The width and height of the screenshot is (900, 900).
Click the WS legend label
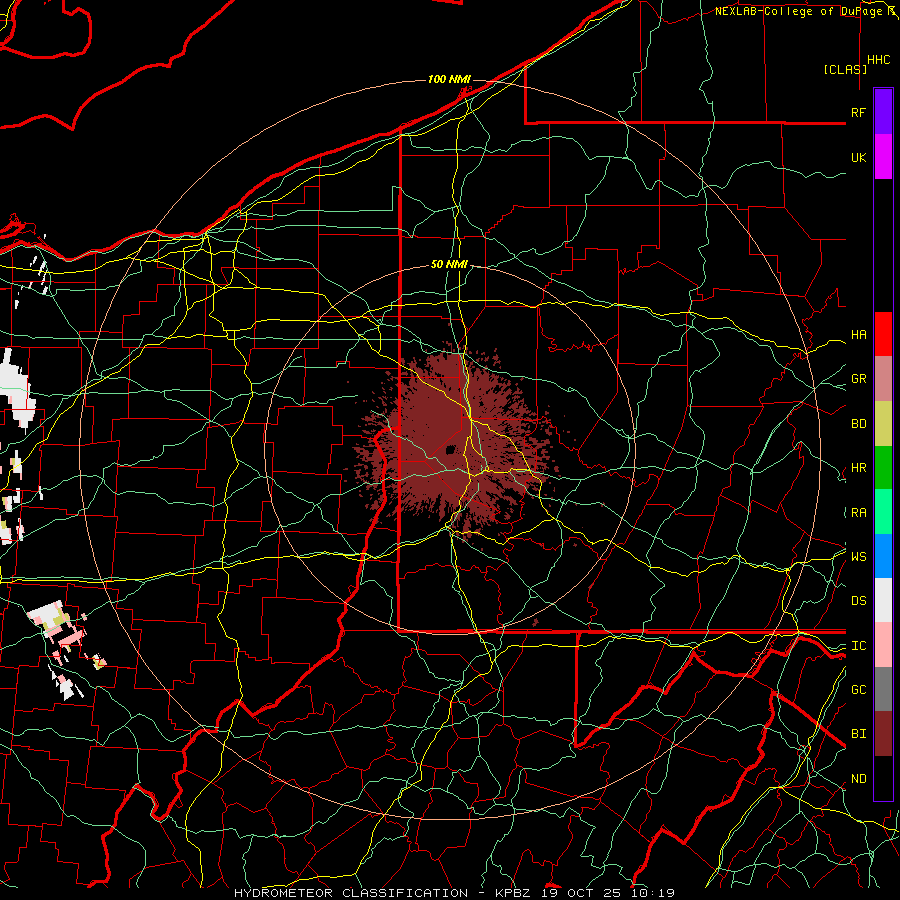click(858, 557)
